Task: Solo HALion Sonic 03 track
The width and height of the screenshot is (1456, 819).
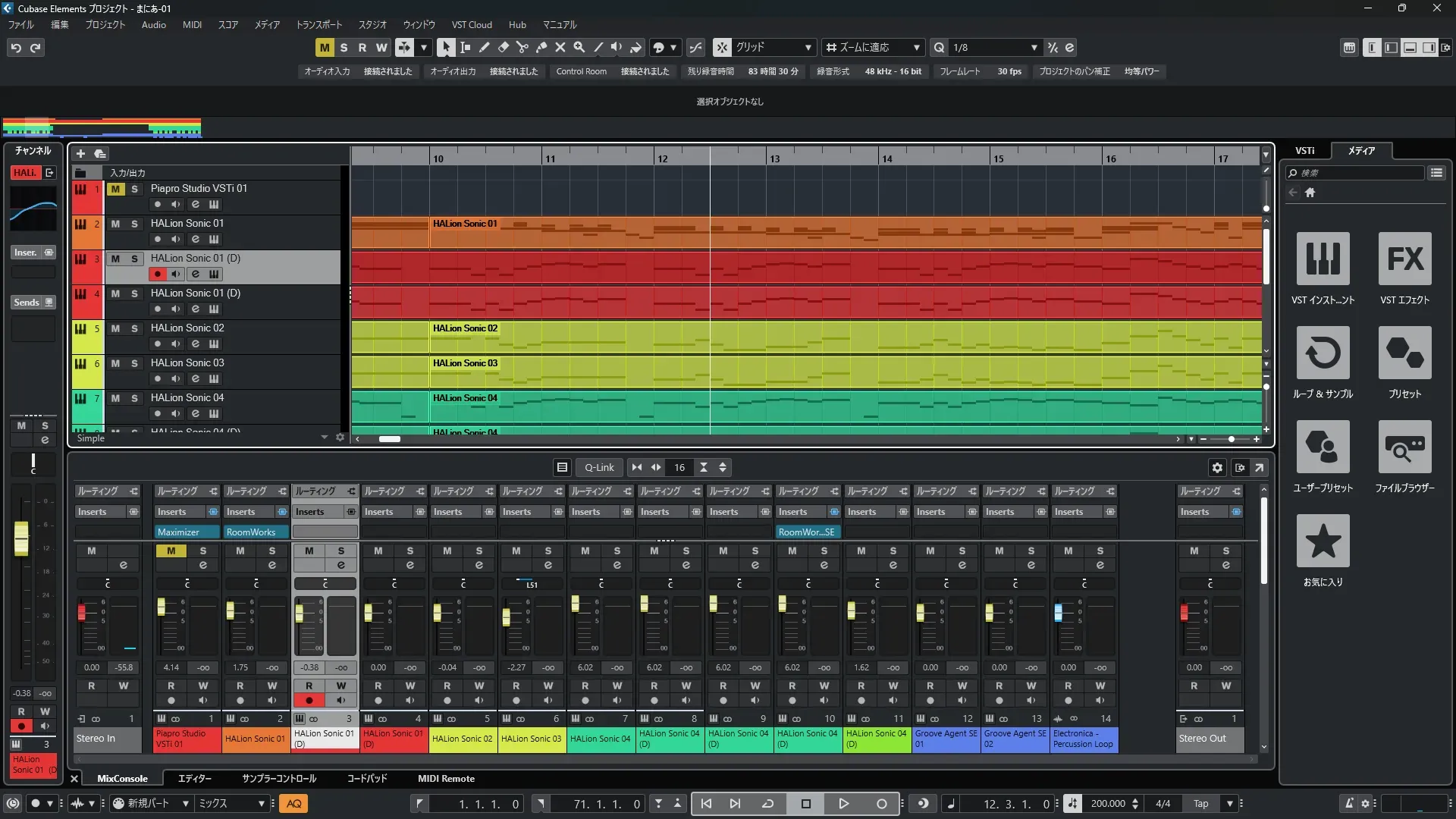Action: click(134, 363)
